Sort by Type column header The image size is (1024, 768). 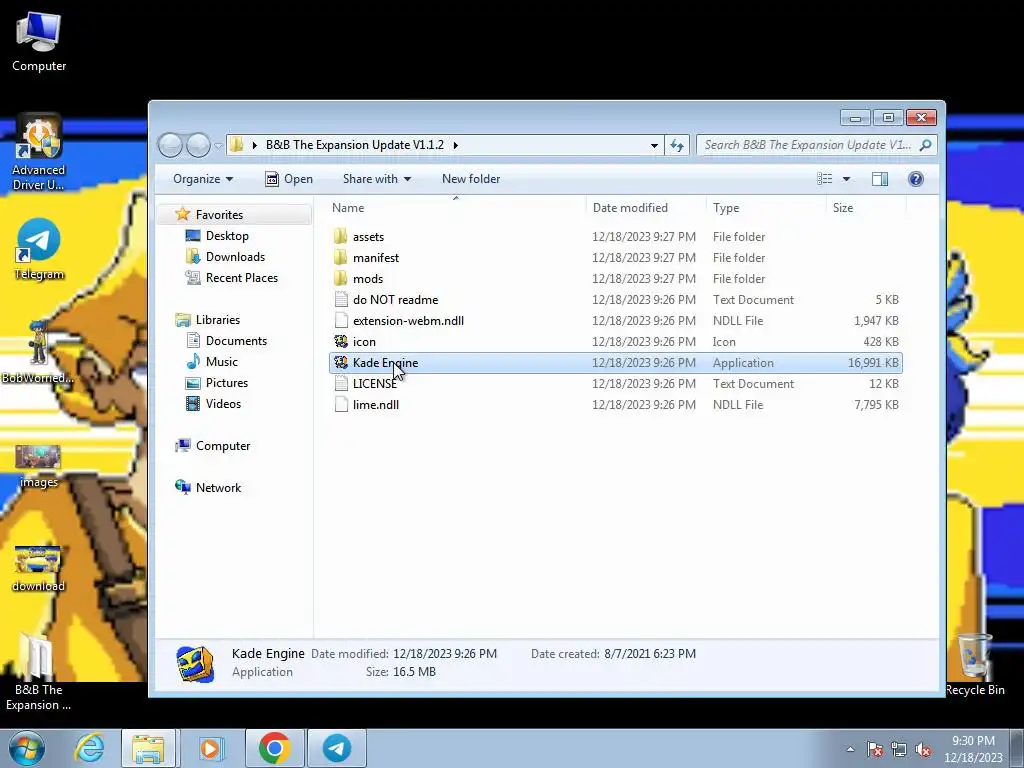(766, 208)
